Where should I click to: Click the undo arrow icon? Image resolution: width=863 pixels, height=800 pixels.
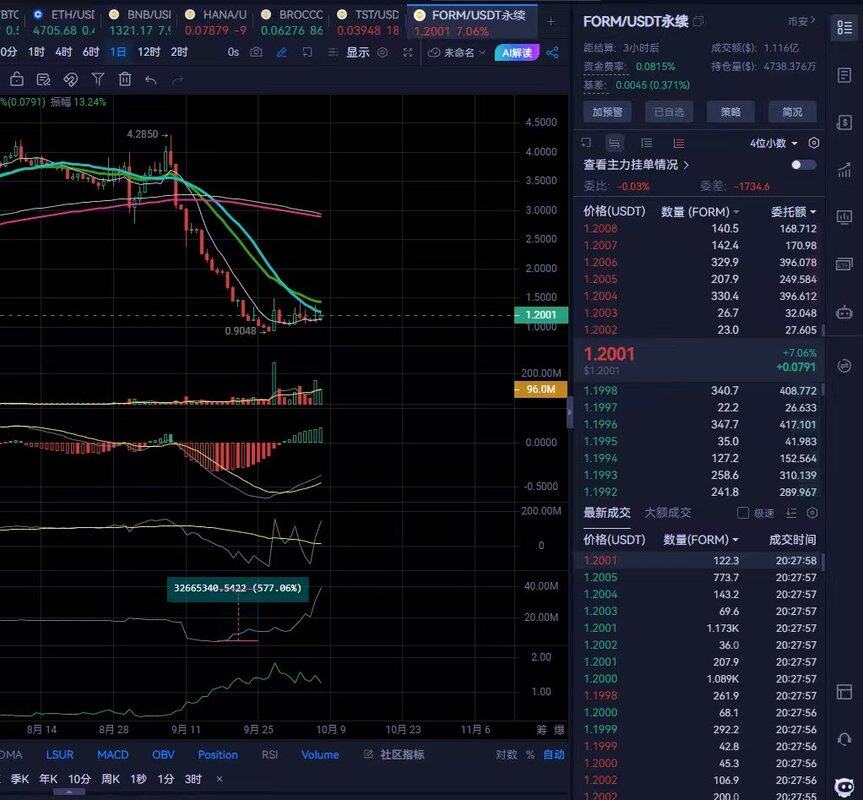click(151, 79)
